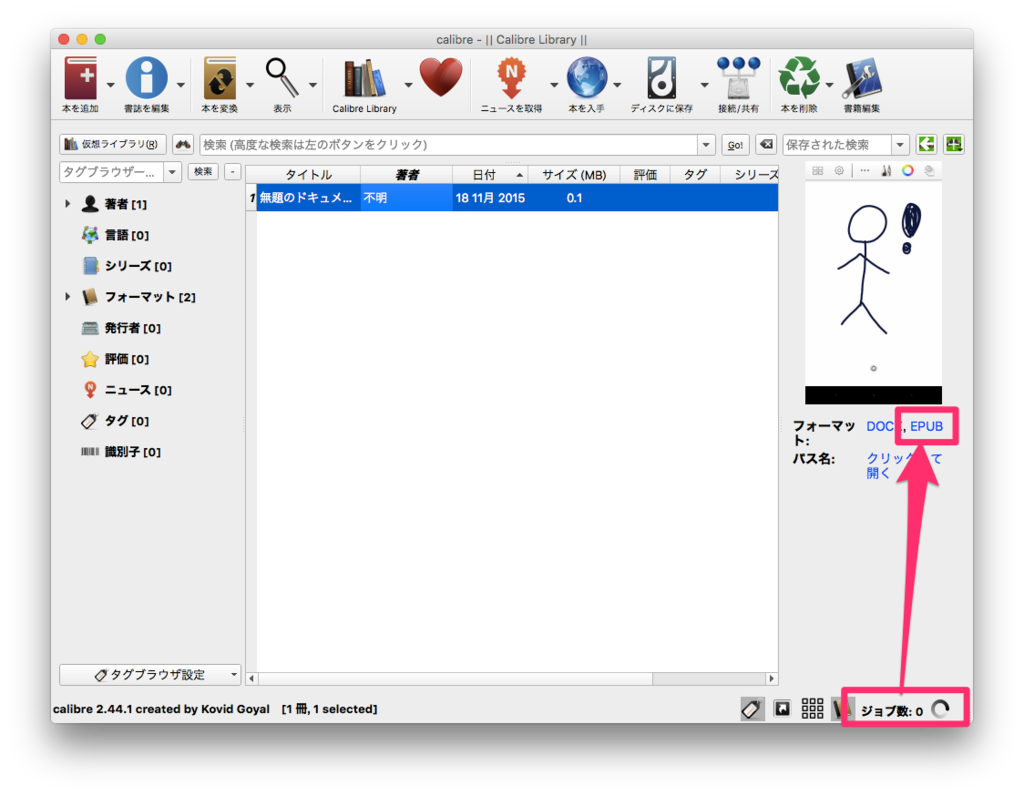The image size is (1024, 796).
Task: Click the scrollbar right arrow
Action: pos(772,678)
